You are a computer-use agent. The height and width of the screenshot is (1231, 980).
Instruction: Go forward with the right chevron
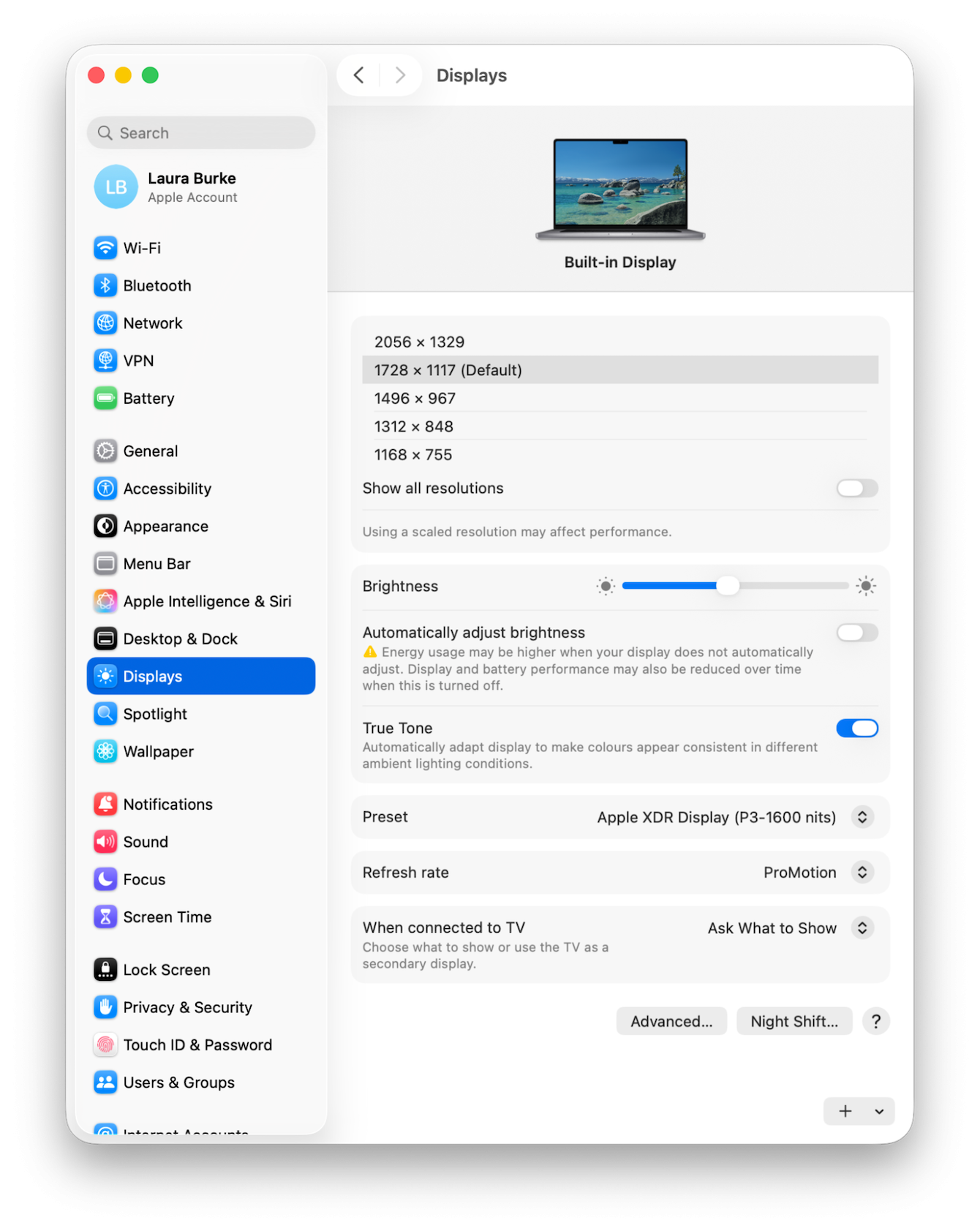pos(399,75)
